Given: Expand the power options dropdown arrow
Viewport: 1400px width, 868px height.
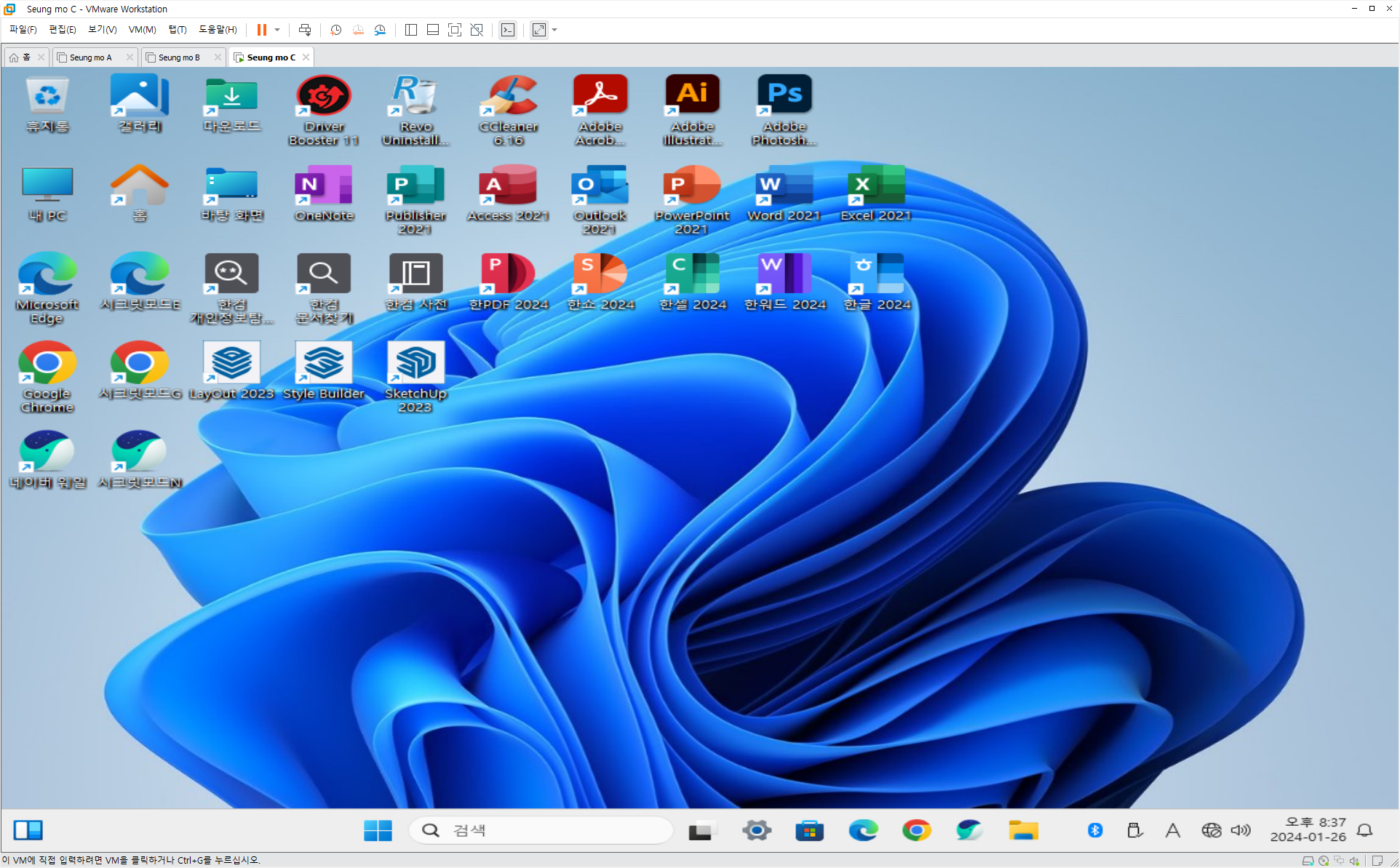Looking at the screenshot, I should coord(277,30).
